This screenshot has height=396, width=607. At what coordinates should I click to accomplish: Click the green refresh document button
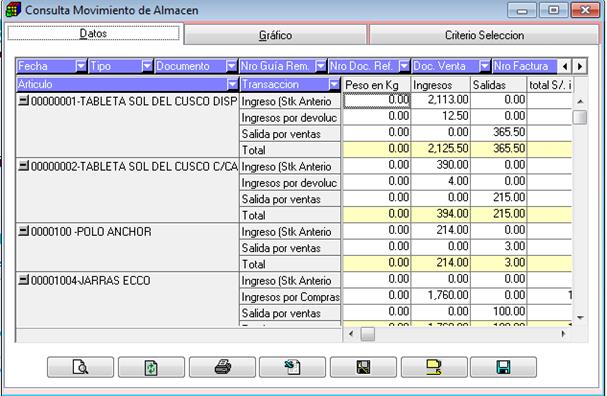pos(151,367)
